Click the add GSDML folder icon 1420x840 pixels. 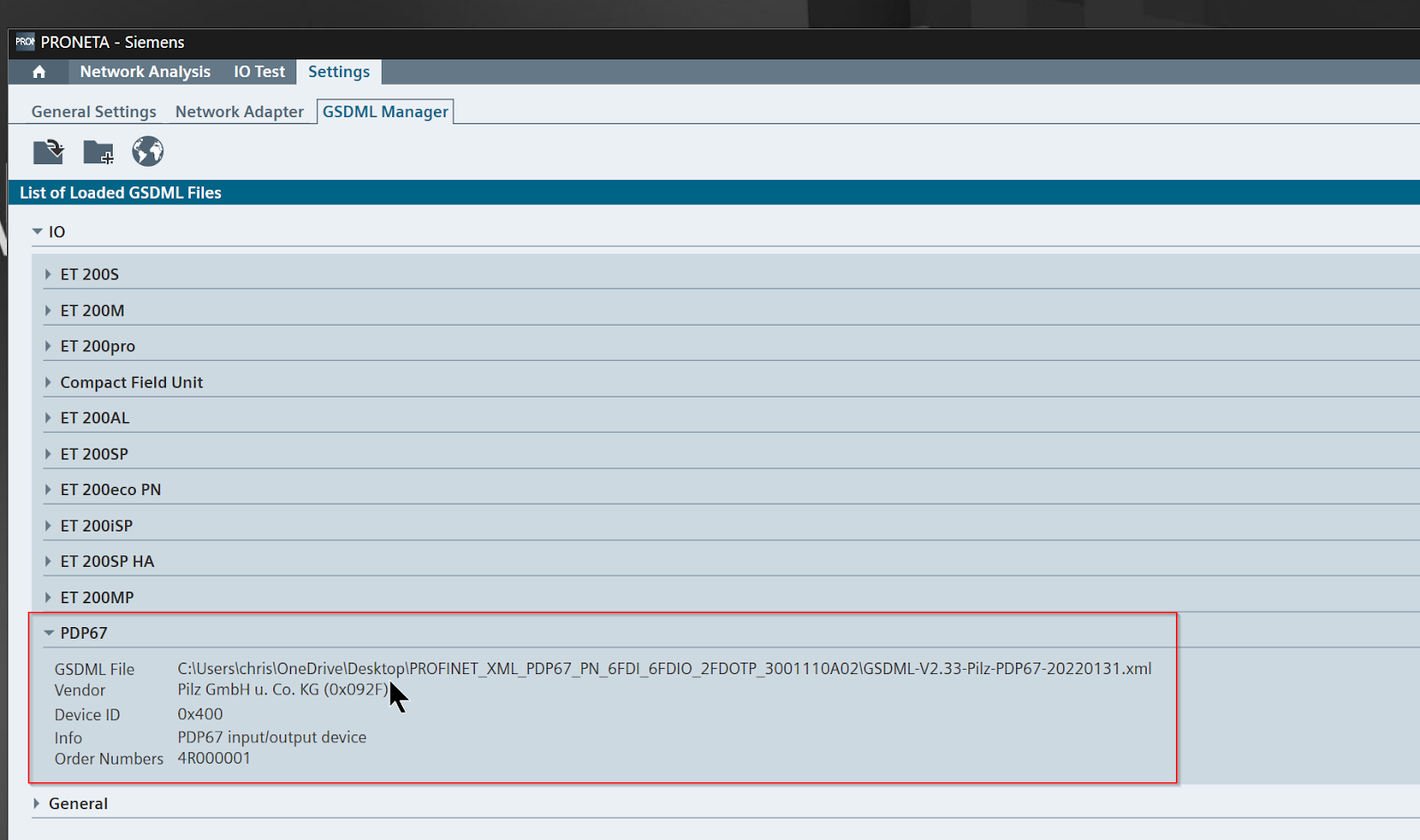(x=99, y=152)
